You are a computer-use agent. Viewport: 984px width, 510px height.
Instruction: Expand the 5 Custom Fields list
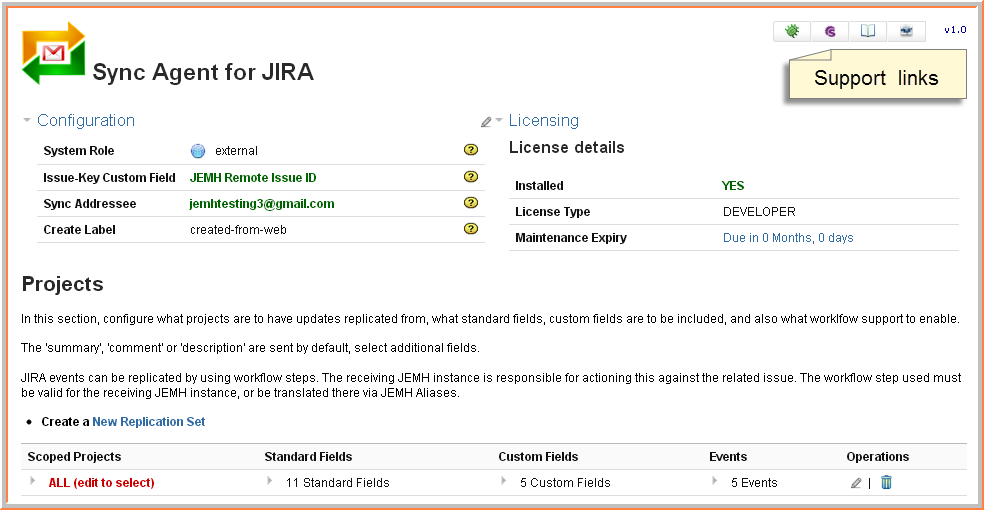[x=503, y=481]
